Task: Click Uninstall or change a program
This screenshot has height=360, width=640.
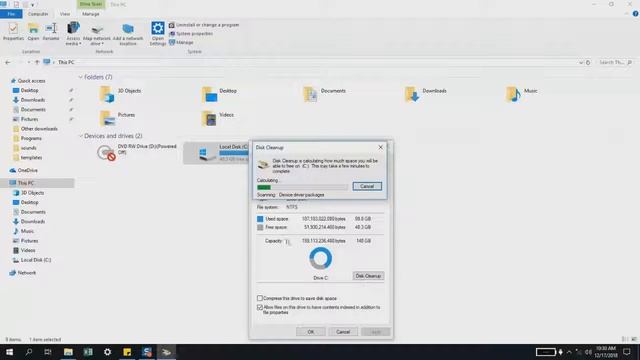Action: 204,25
